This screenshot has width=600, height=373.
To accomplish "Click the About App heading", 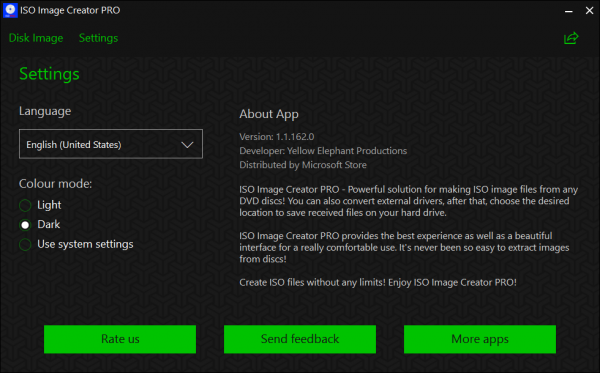I will point(269,114).
